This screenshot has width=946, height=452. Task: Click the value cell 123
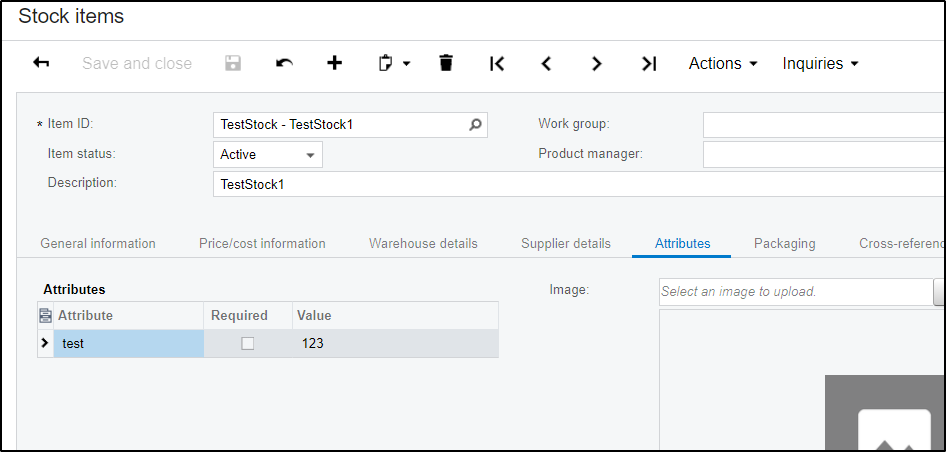(396, 343)
